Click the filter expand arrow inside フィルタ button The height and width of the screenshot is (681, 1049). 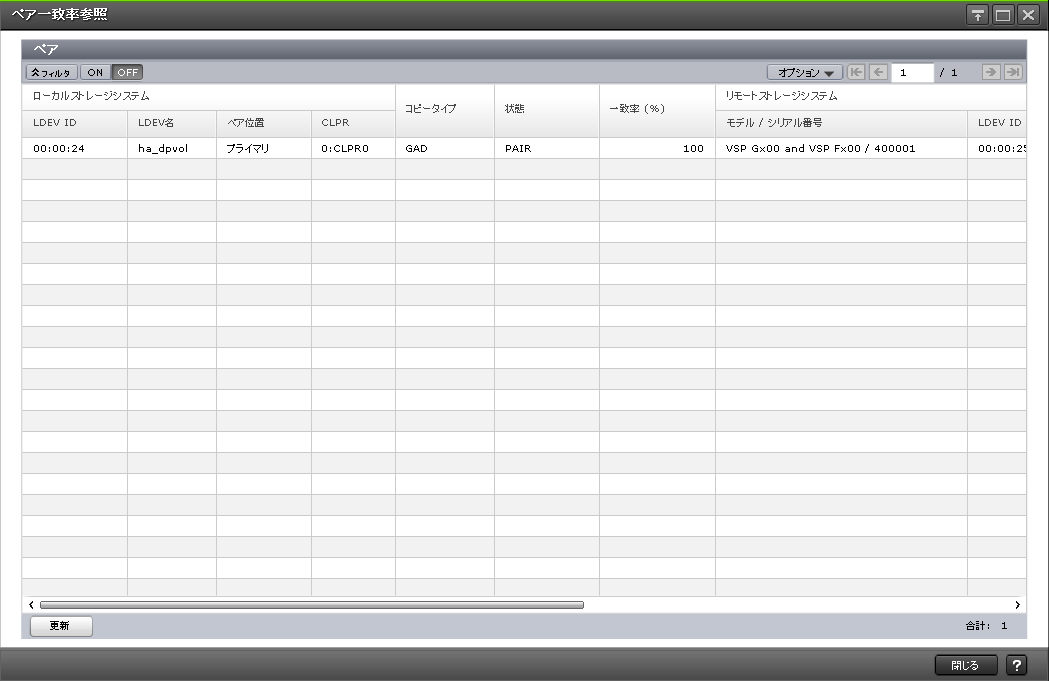point(37,71)
